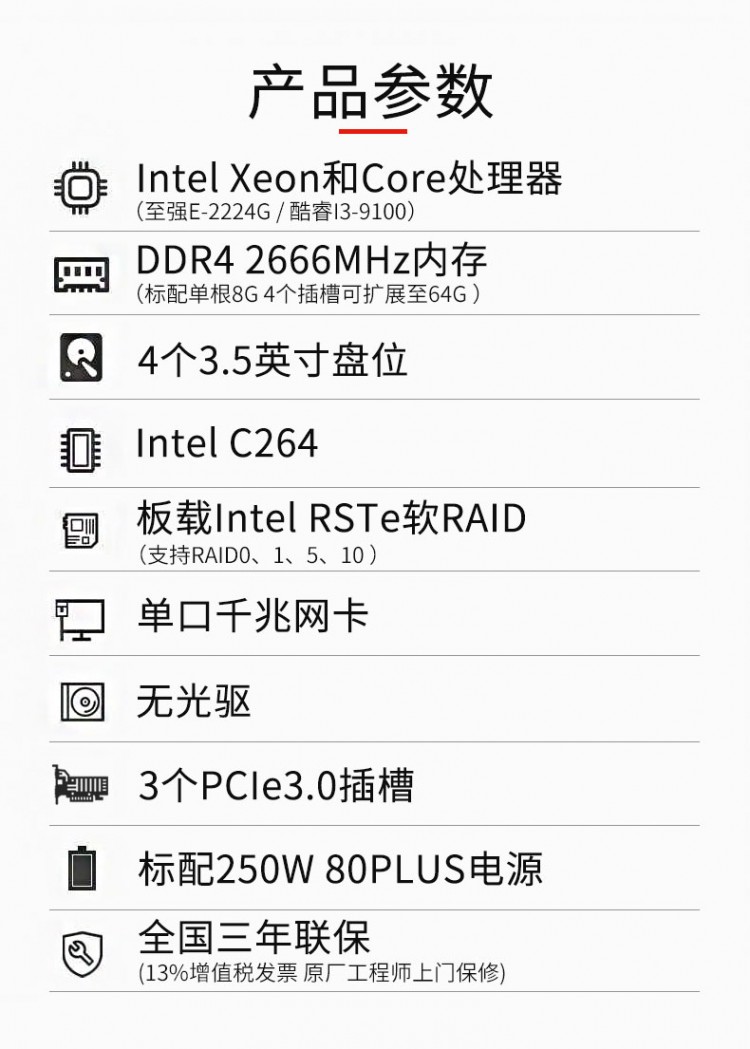Click the 产品参数 page title
The height and width of the screenshot is (1049, 750).
point(371,92)
